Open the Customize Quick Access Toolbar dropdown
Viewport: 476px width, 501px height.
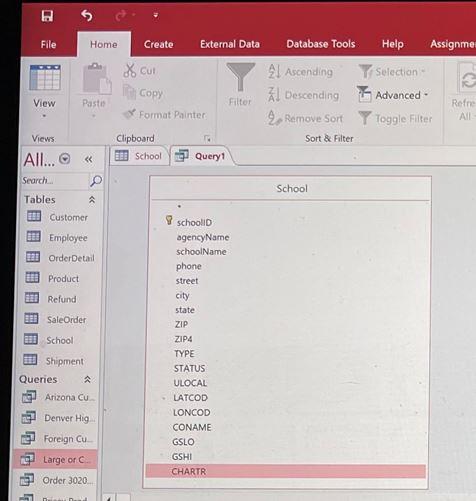coord(156,15)
